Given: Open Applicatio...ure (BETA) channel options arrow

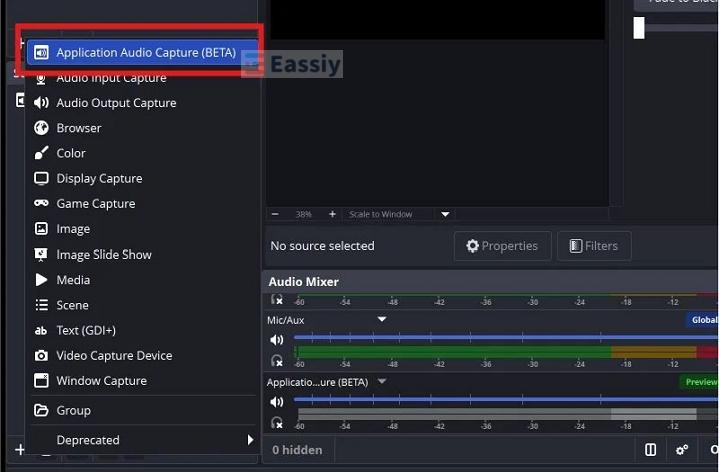Looking at the screenshot, I should pyautogui.click(x=382, y=381).
